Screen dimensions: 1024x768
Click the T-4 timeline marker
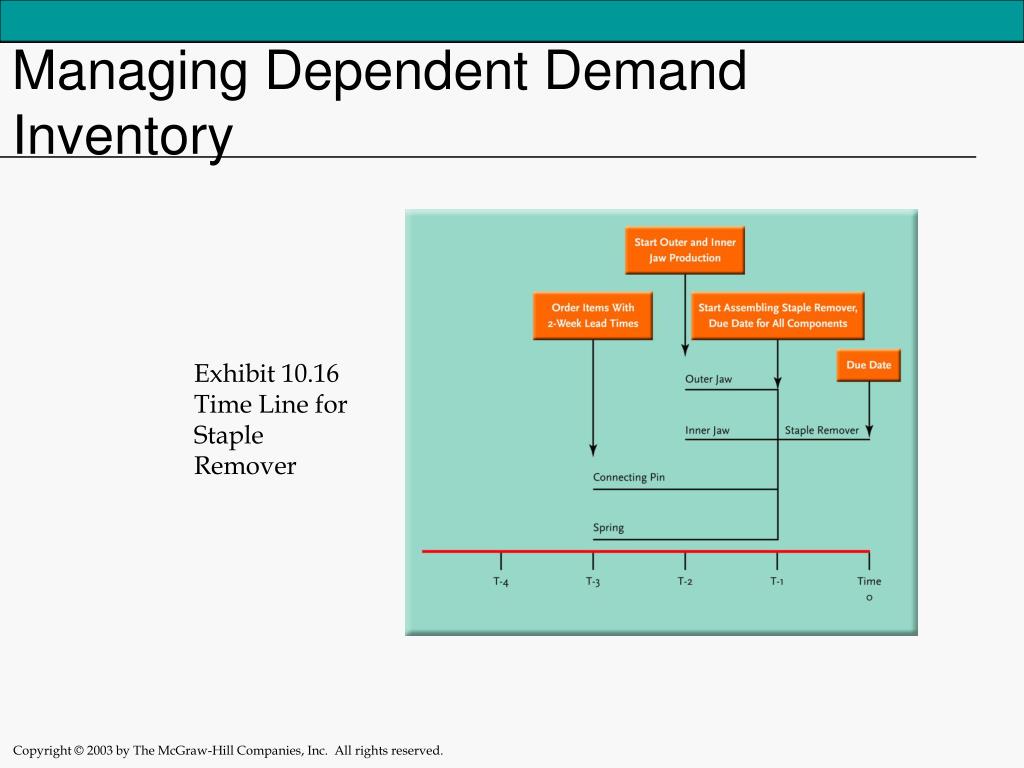(x=501, y=581)
